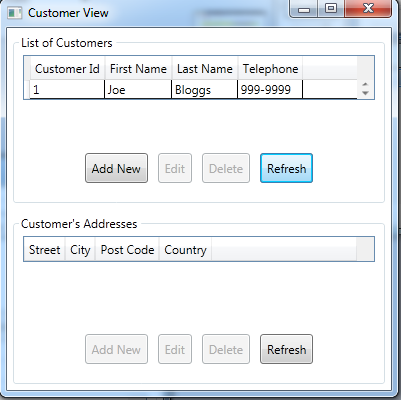Image resolution: width=401 pixels, height=400 pixels.
Task: Refresh the customer's addresses
Action: [286, 349]
